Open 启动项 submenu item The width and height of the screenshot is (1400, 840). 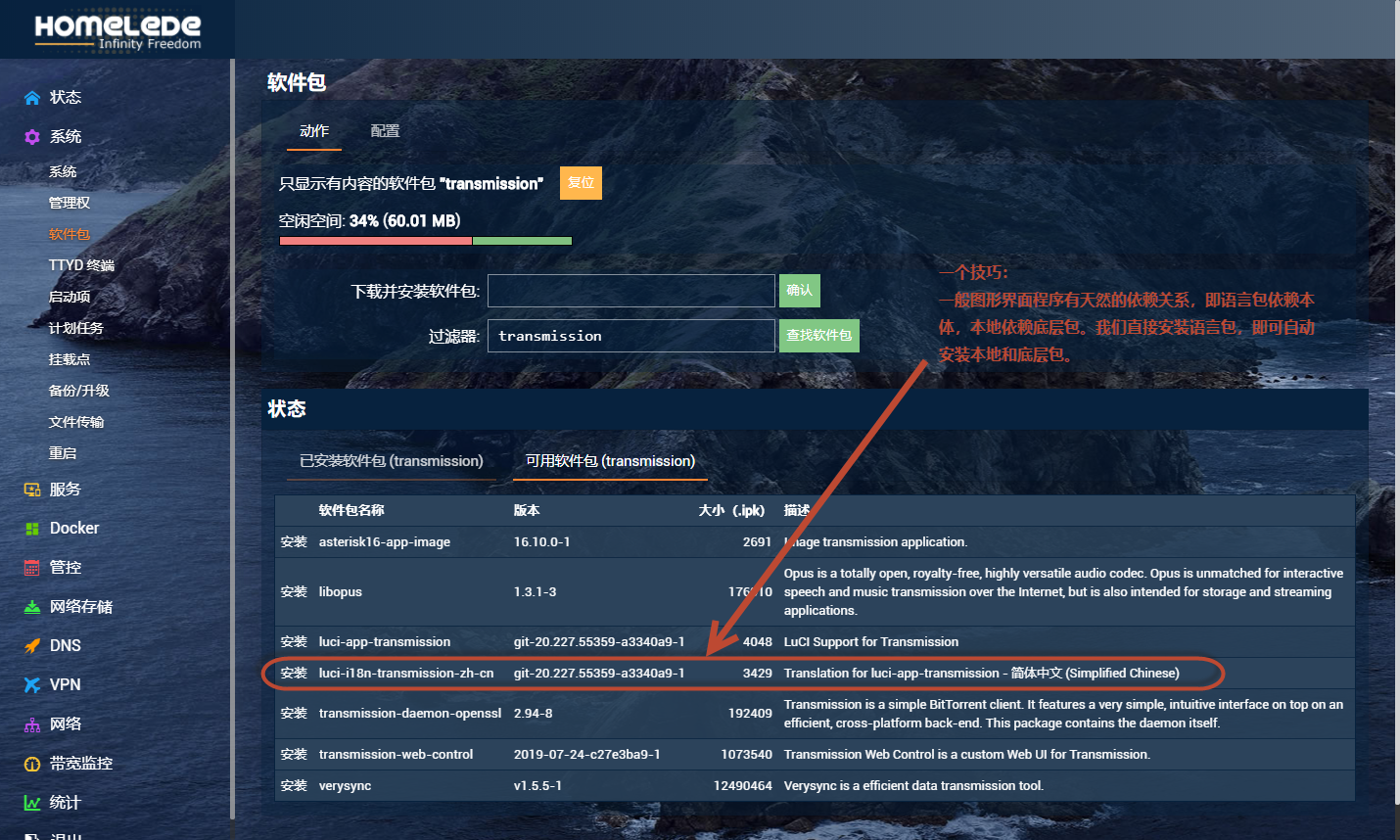click(70, 297)
